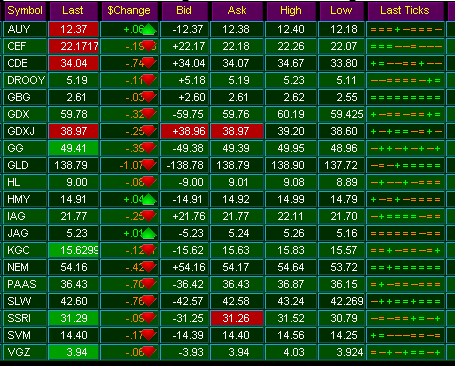Click the red down arrow in CEF row
Viewport: 455px width, 366px height.
coord(149,46)
